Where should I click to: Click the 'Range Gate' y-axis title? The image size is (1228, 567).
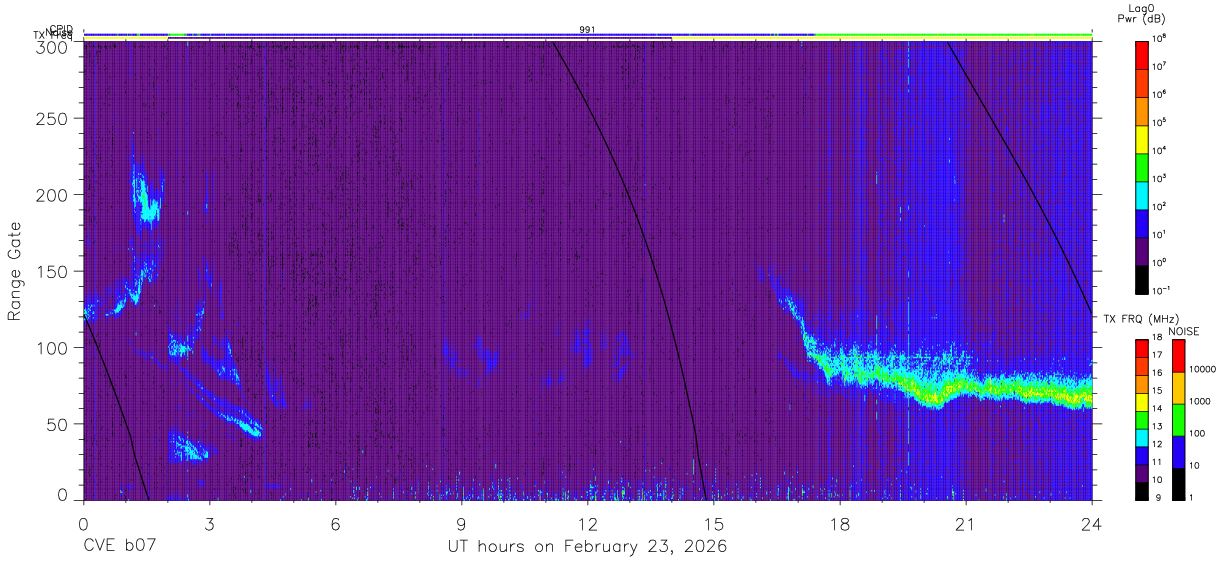point(15,271)
